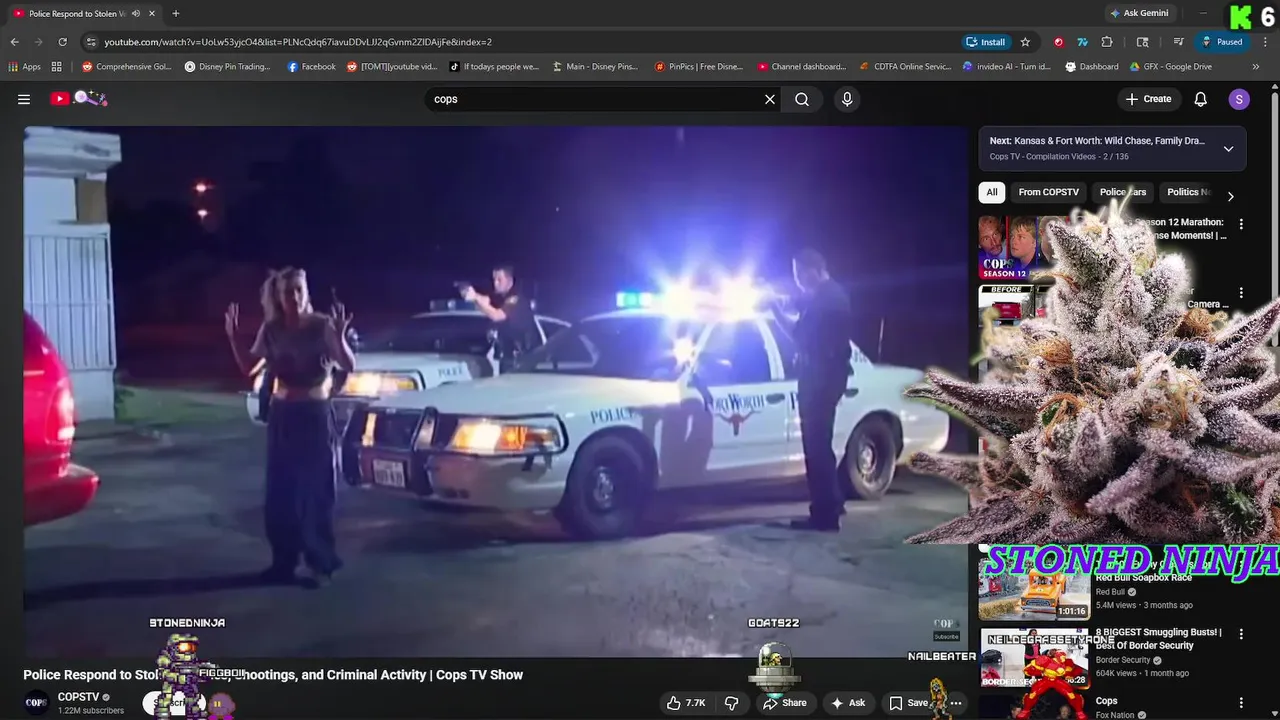Open Comprehensive Gol... bookmark
The width and height of the screenshot is (1280, 720).
pyautogui.click(x=126, y=67)
